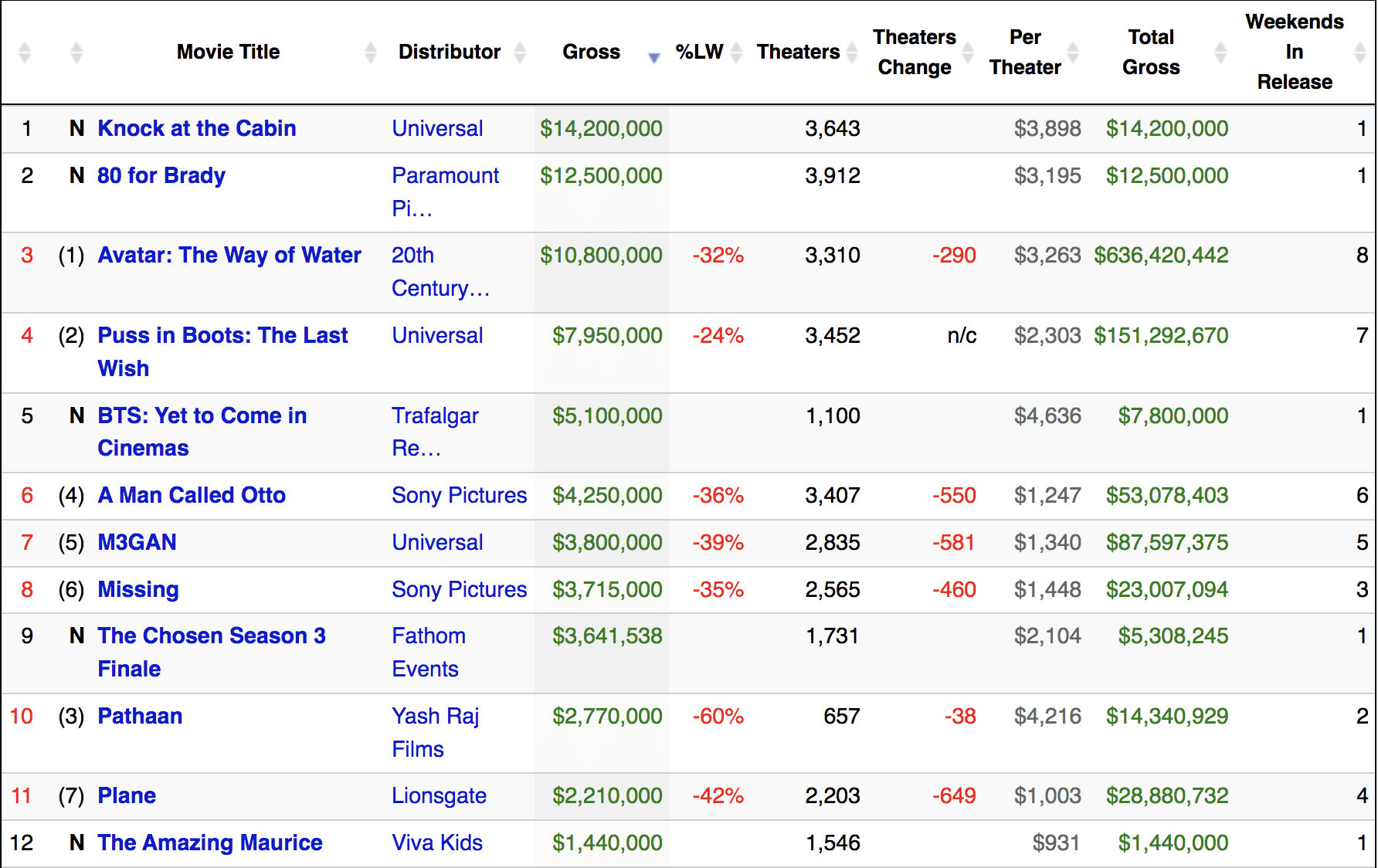Select the $4,636 per theater value
Screen dimensions: 1378x868
(x=1047, y=415)
